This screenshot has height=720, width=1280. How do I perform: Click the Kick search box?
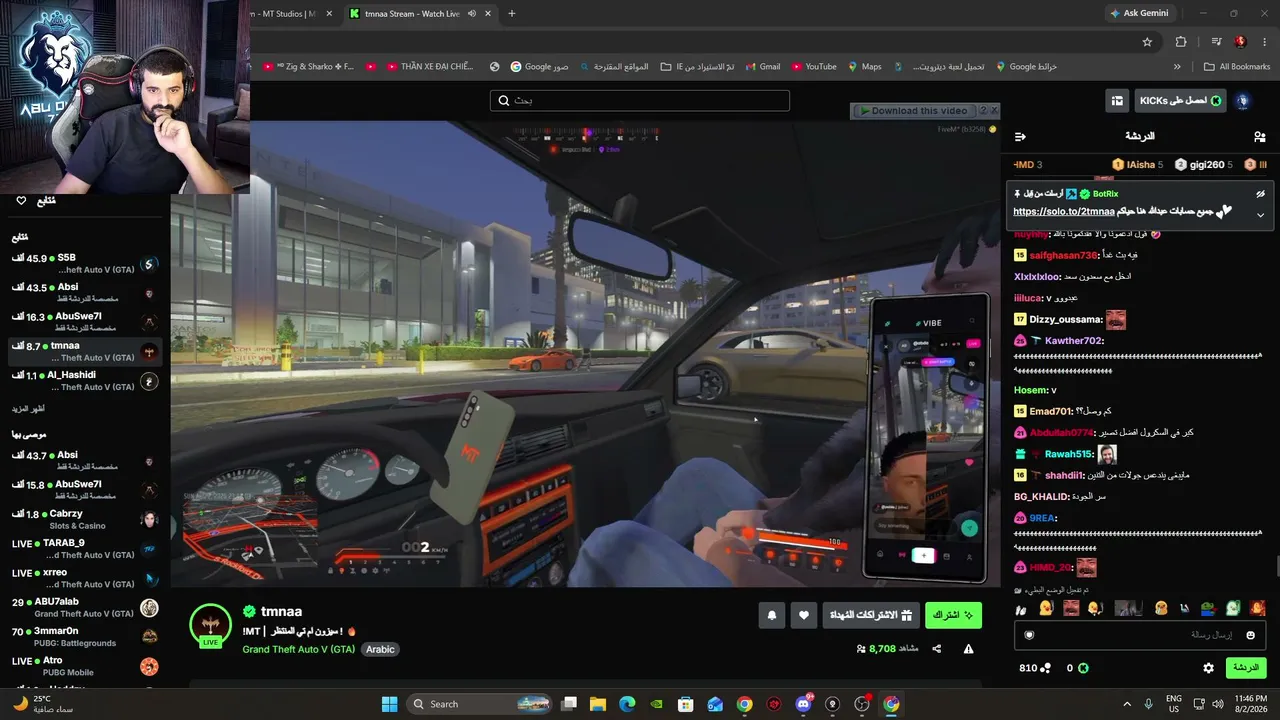click(x=640, y=101)
